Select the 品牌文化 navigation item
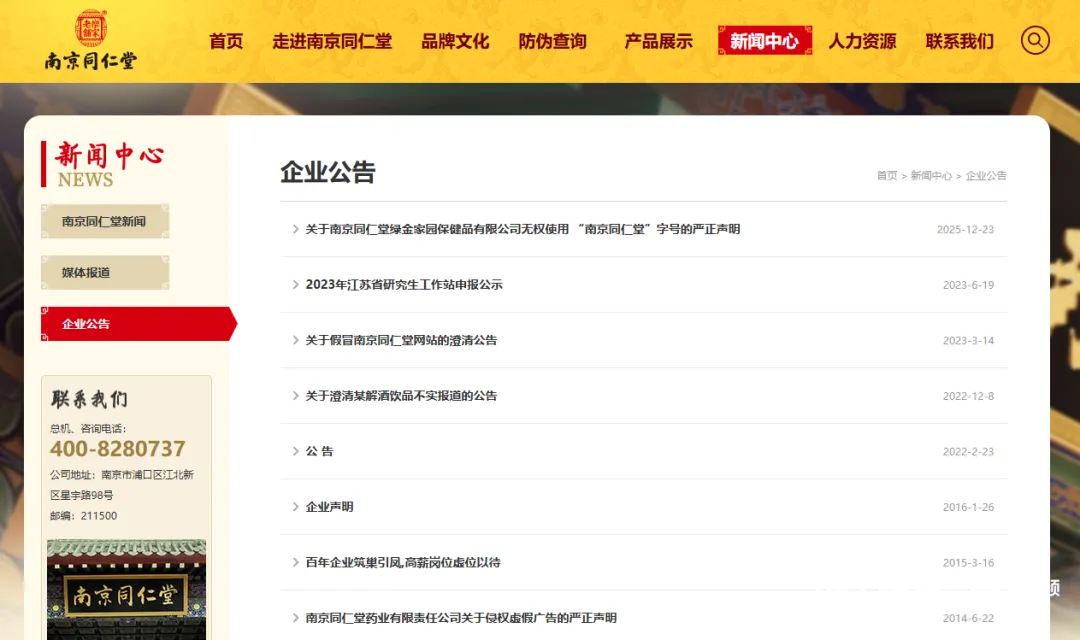 [x=455, y=41]
